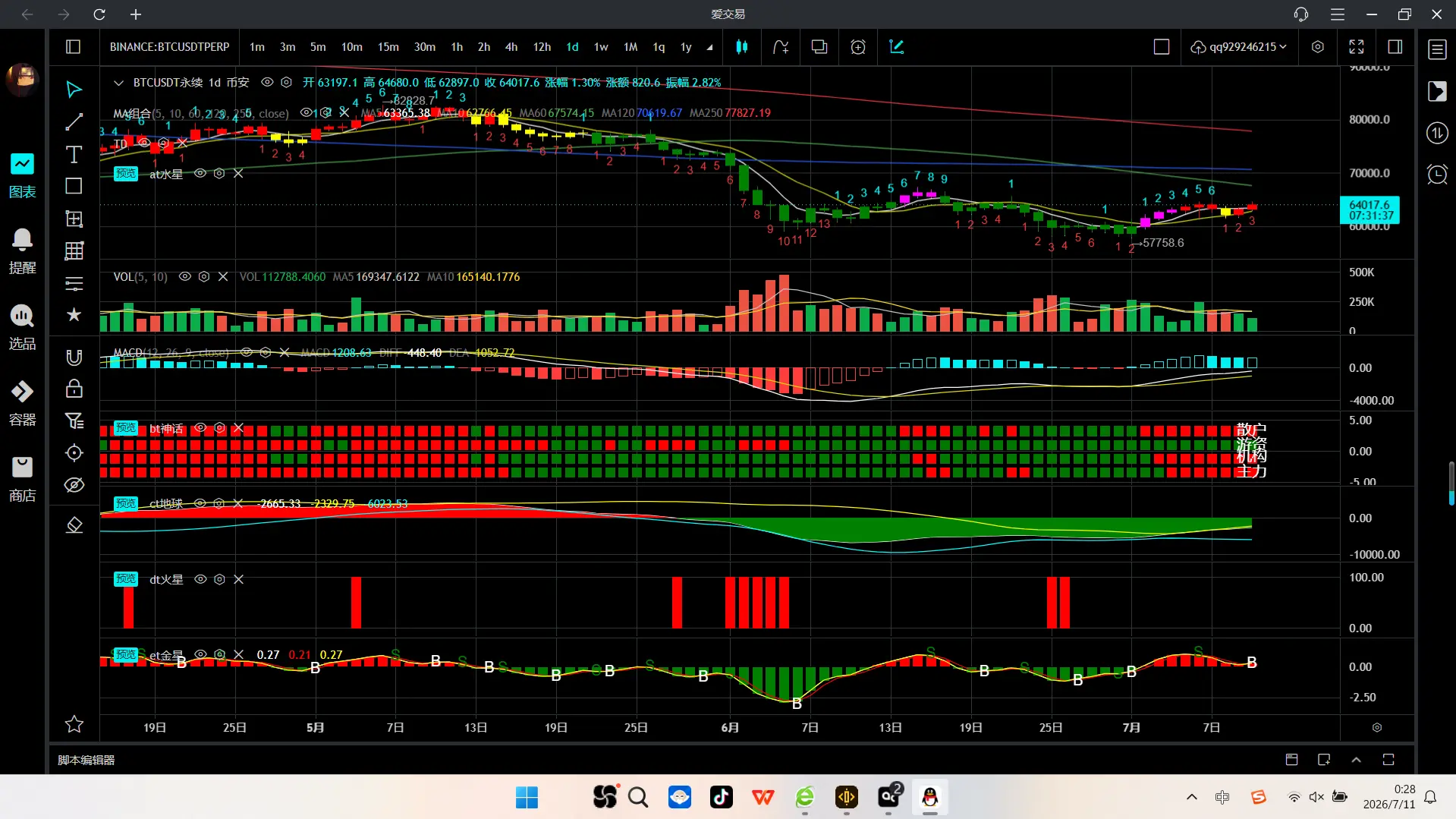Viewport: 1456px width, 819px height.
Task: Expand the qq929246215 account dropdown
Action: point(1239,47)
